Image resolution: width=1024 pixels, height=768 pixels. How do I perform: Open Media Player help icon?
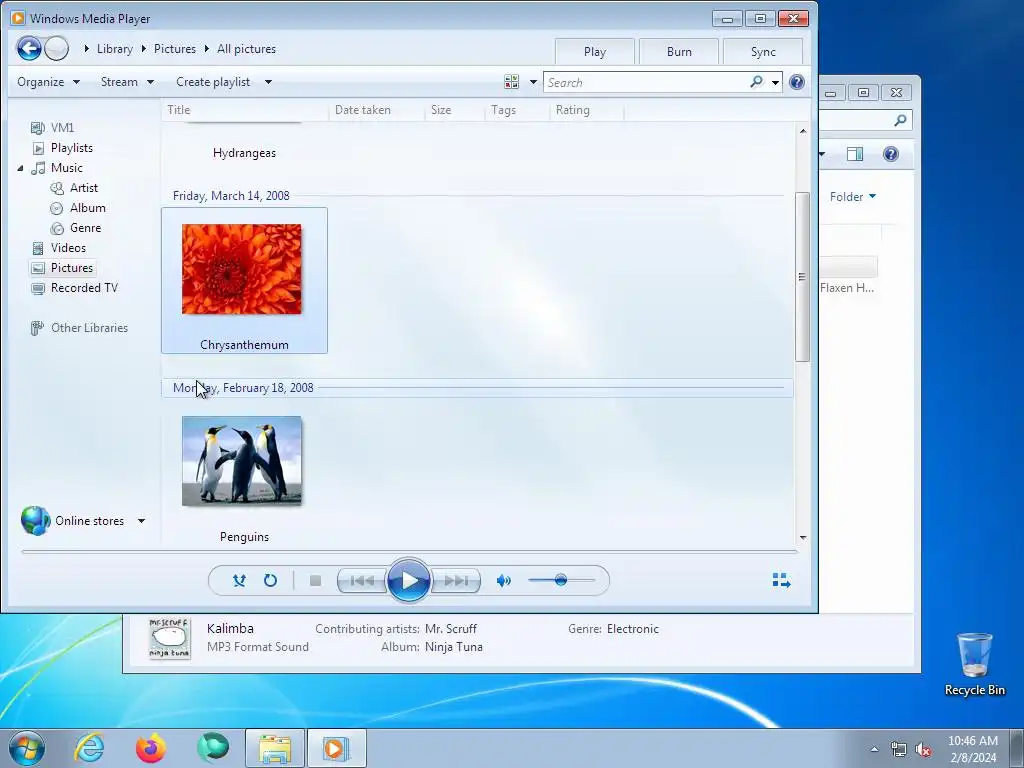796,82
